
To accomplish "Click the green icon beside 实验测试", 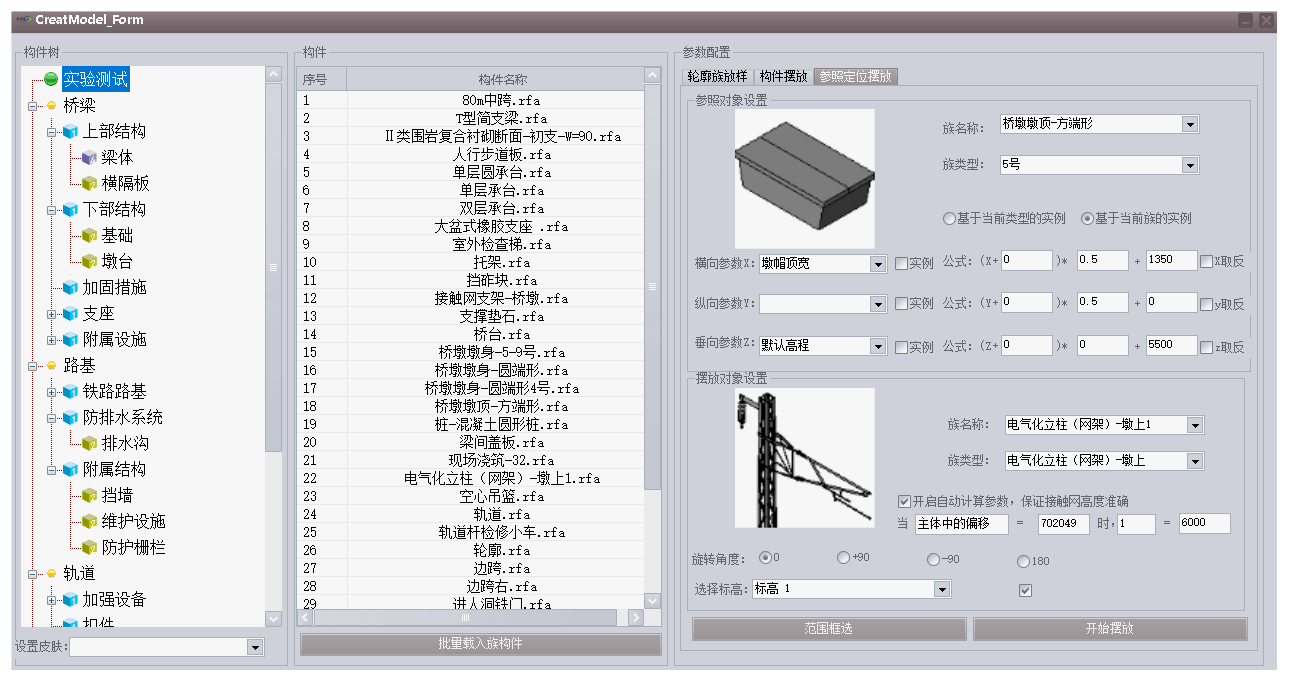I will click(x=51, y=79).
